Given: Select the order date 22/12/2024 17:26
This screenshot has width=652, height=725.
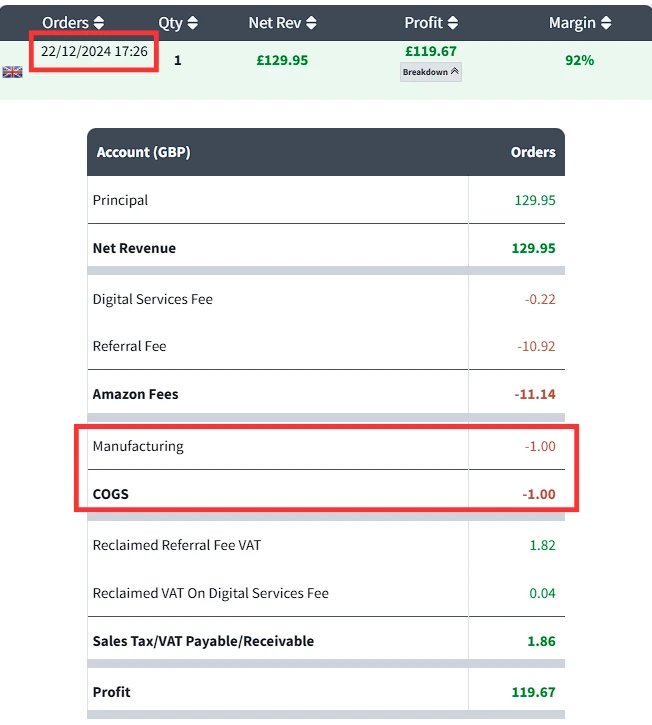Looking at the screenshot, I should 94,51.
